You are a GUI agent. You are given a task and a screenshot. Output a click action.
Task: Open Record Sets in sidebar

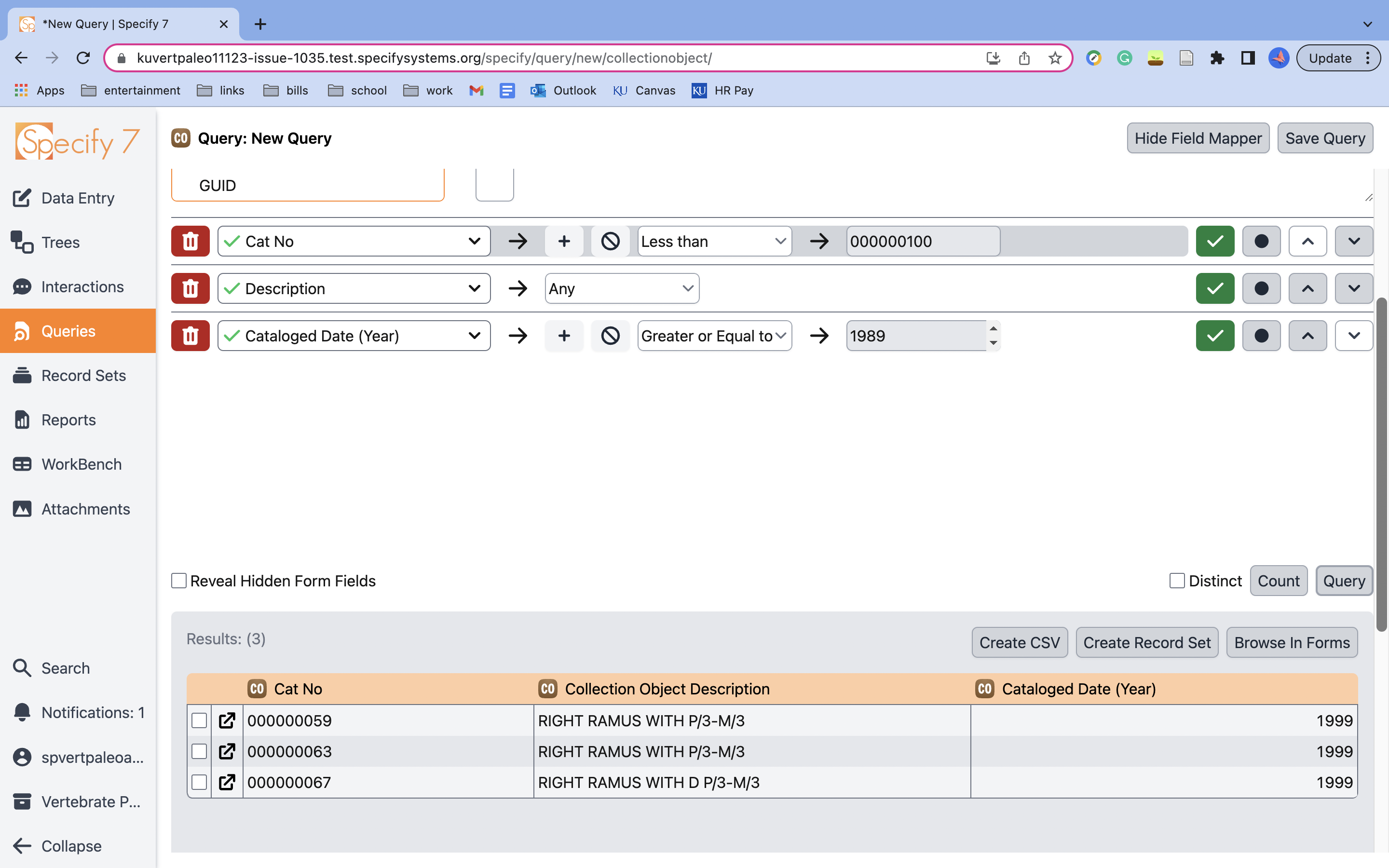(x=78, y=376)
